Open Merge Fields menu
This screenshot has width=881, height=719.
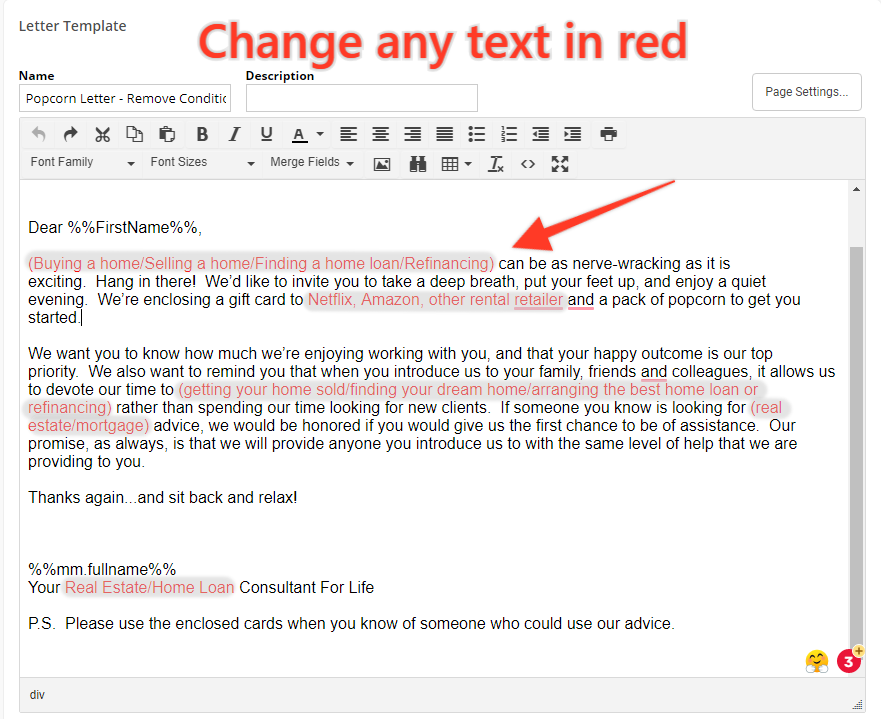312,162
